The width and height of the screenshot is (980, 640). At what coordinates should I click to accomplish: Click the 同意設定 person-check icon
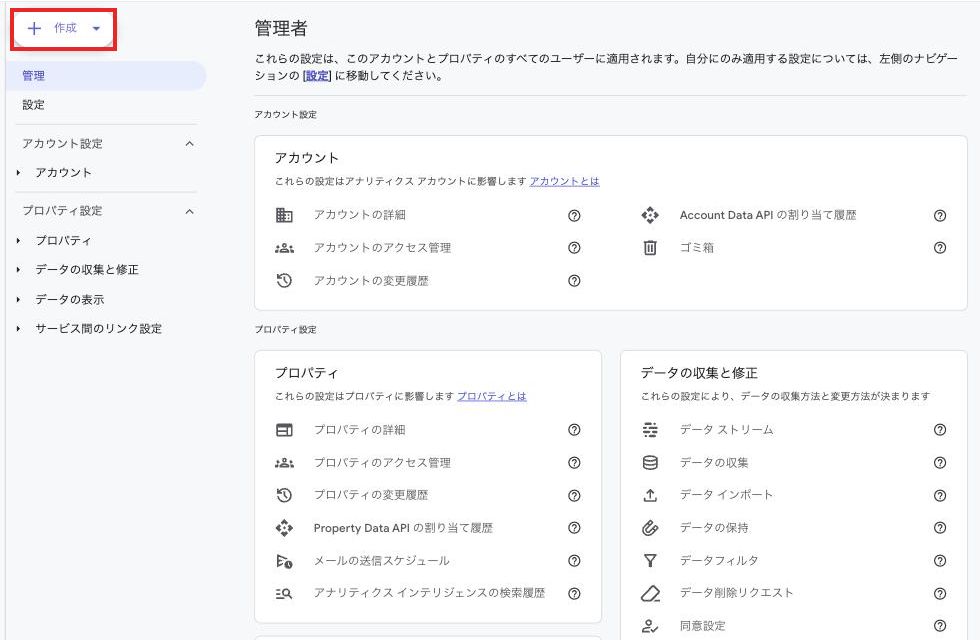point(650,626)
